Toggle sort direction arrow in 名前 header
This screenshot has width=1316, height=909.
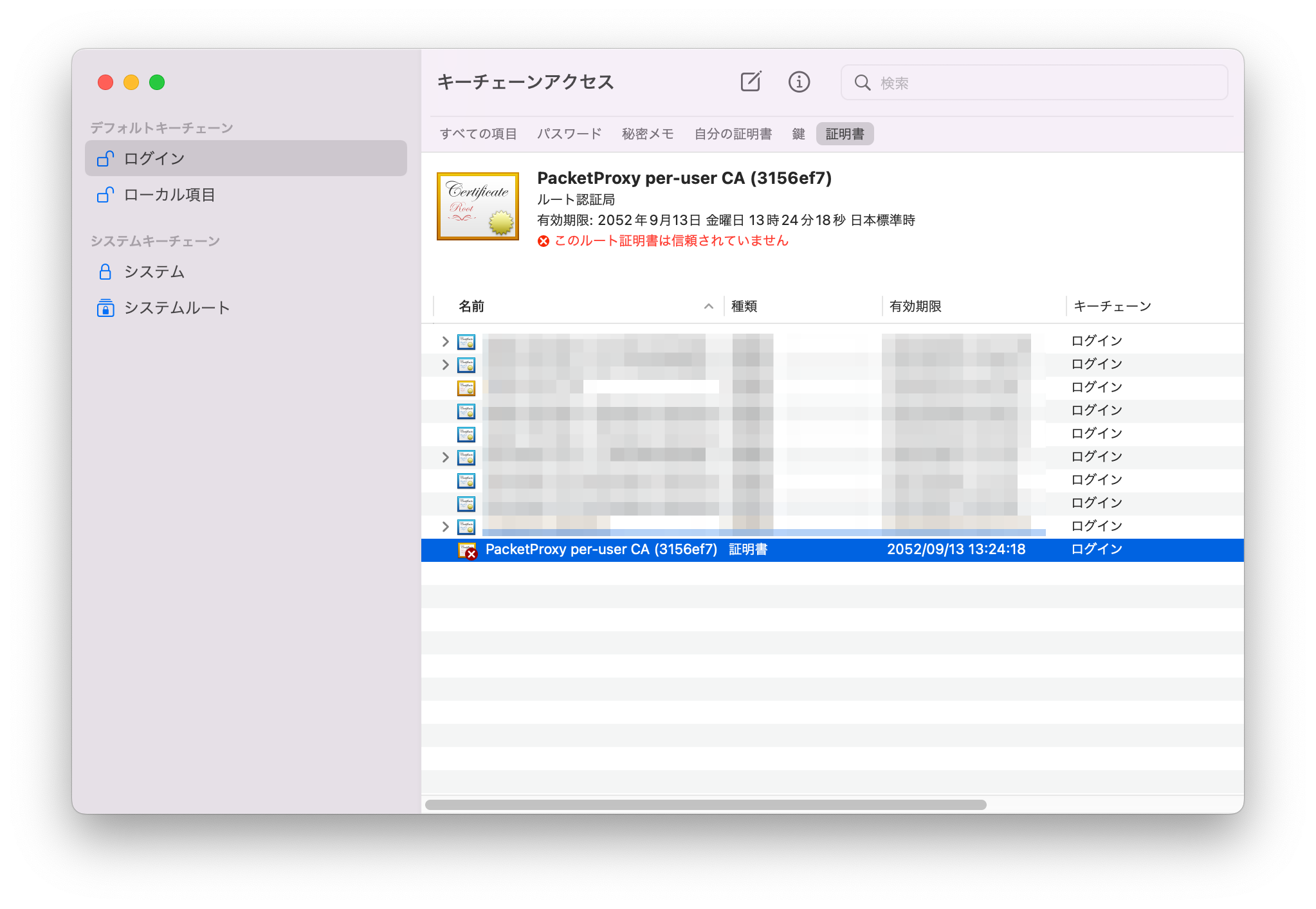point(708,307)
